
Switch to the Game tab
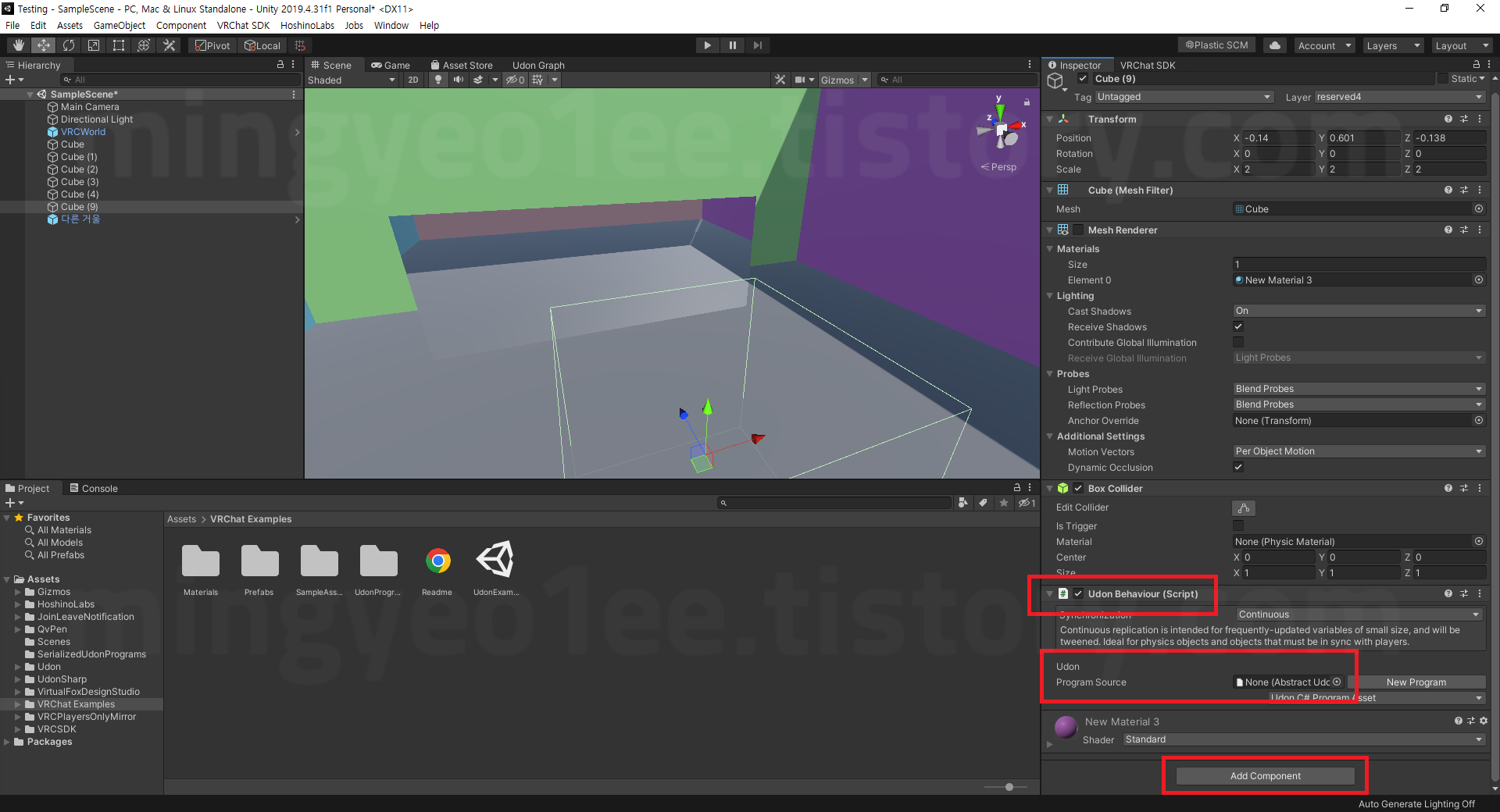point(391,65)
